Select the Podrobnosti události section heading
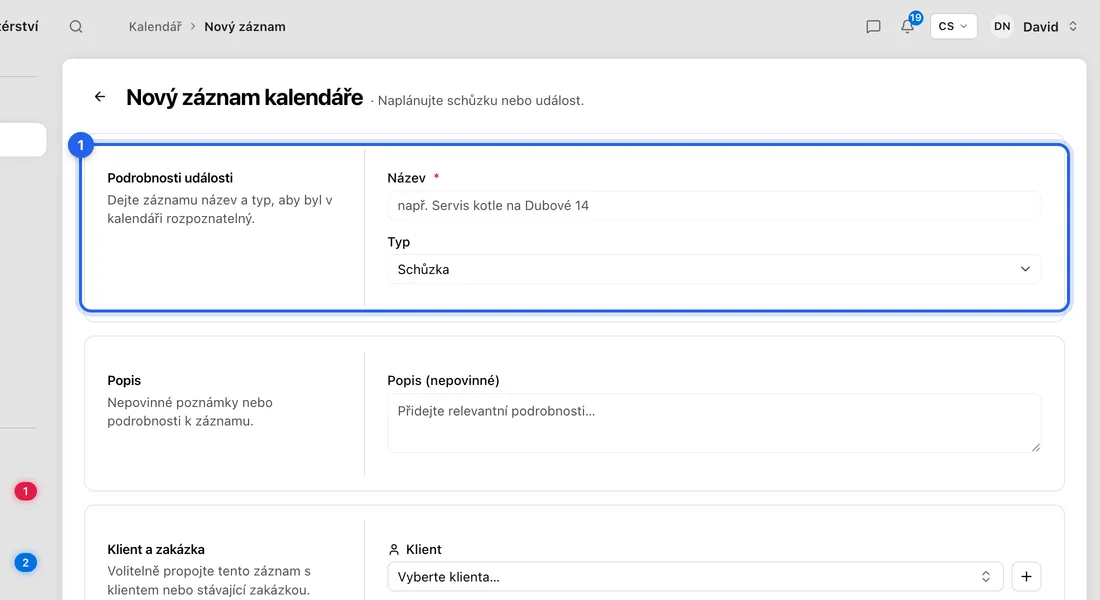 tap(170, 178)
